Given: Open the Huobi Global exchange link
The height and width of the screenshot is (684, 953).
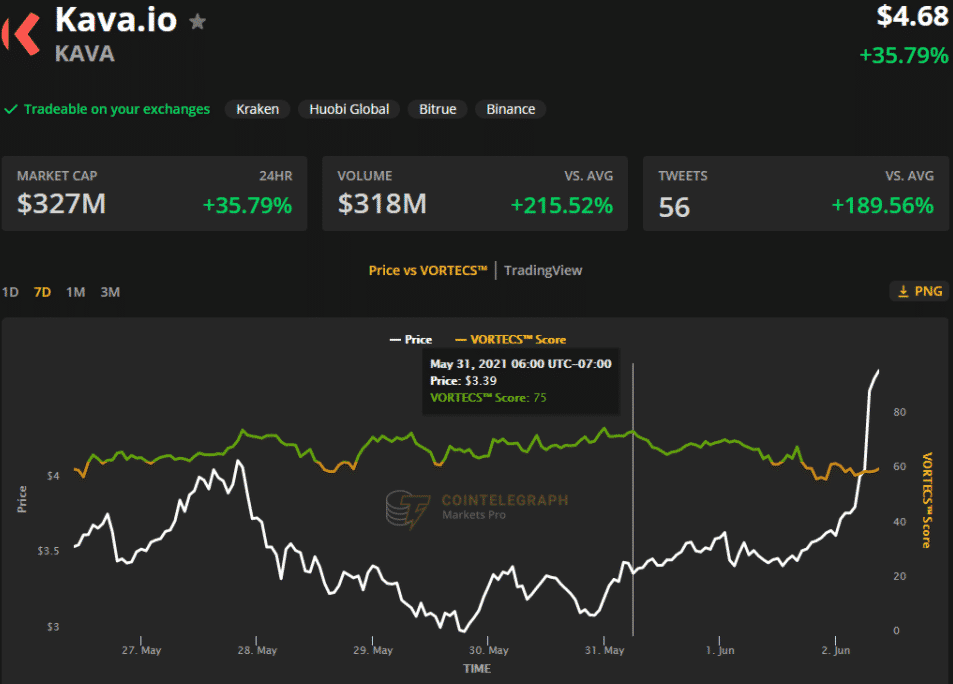Looking at the screenshot, I should [349, 109].
